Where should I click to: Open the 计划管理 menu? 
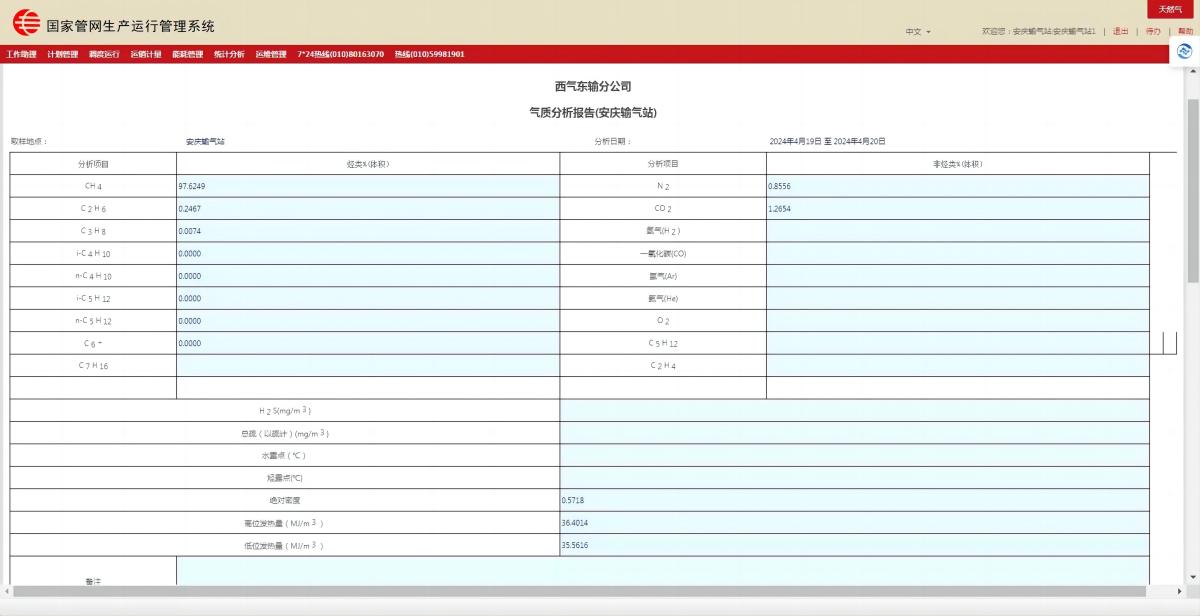[62, 54]
